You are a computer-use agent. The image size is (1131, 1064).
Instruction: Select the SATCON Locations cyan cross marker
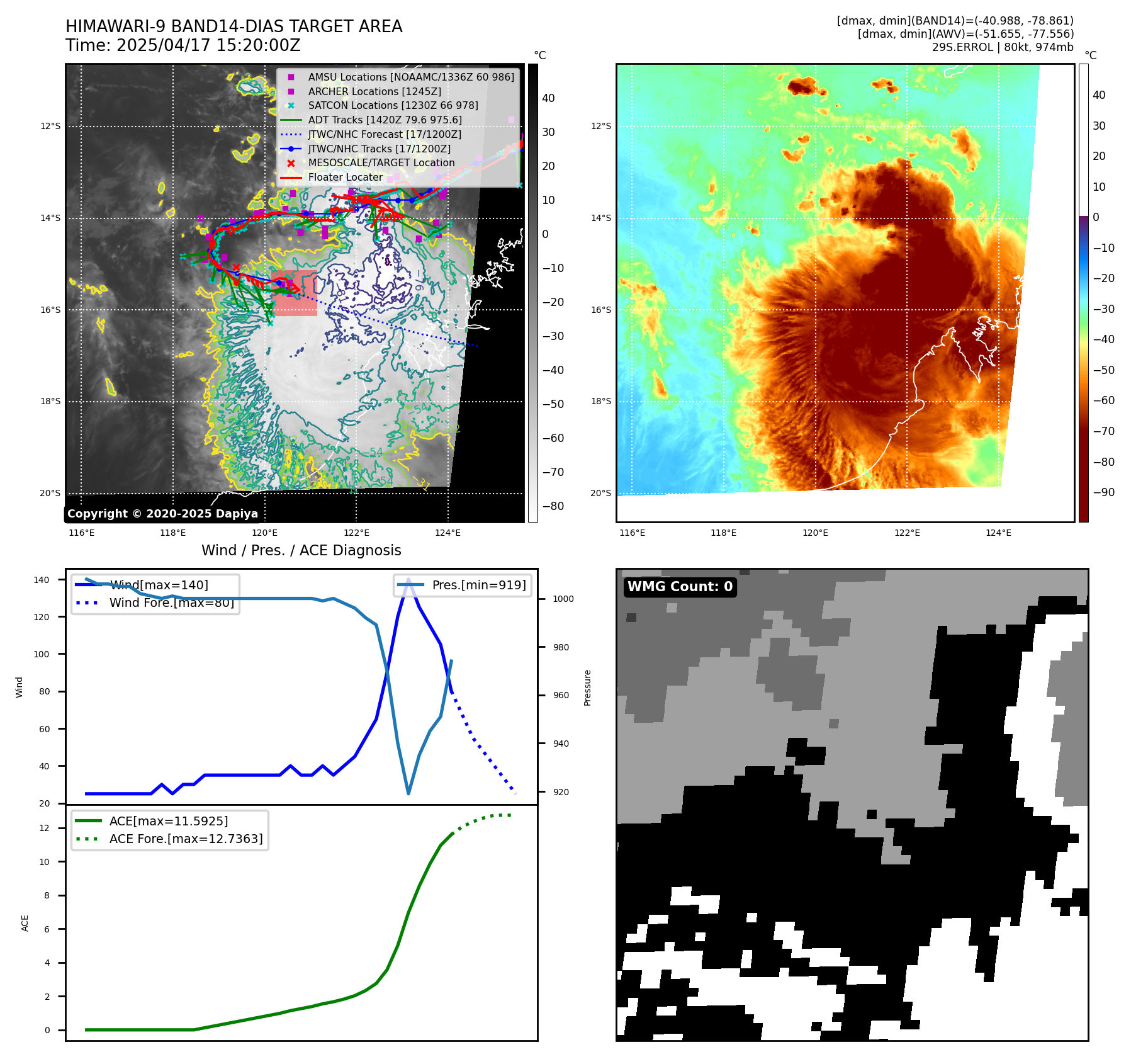click(x=291, y=106)
